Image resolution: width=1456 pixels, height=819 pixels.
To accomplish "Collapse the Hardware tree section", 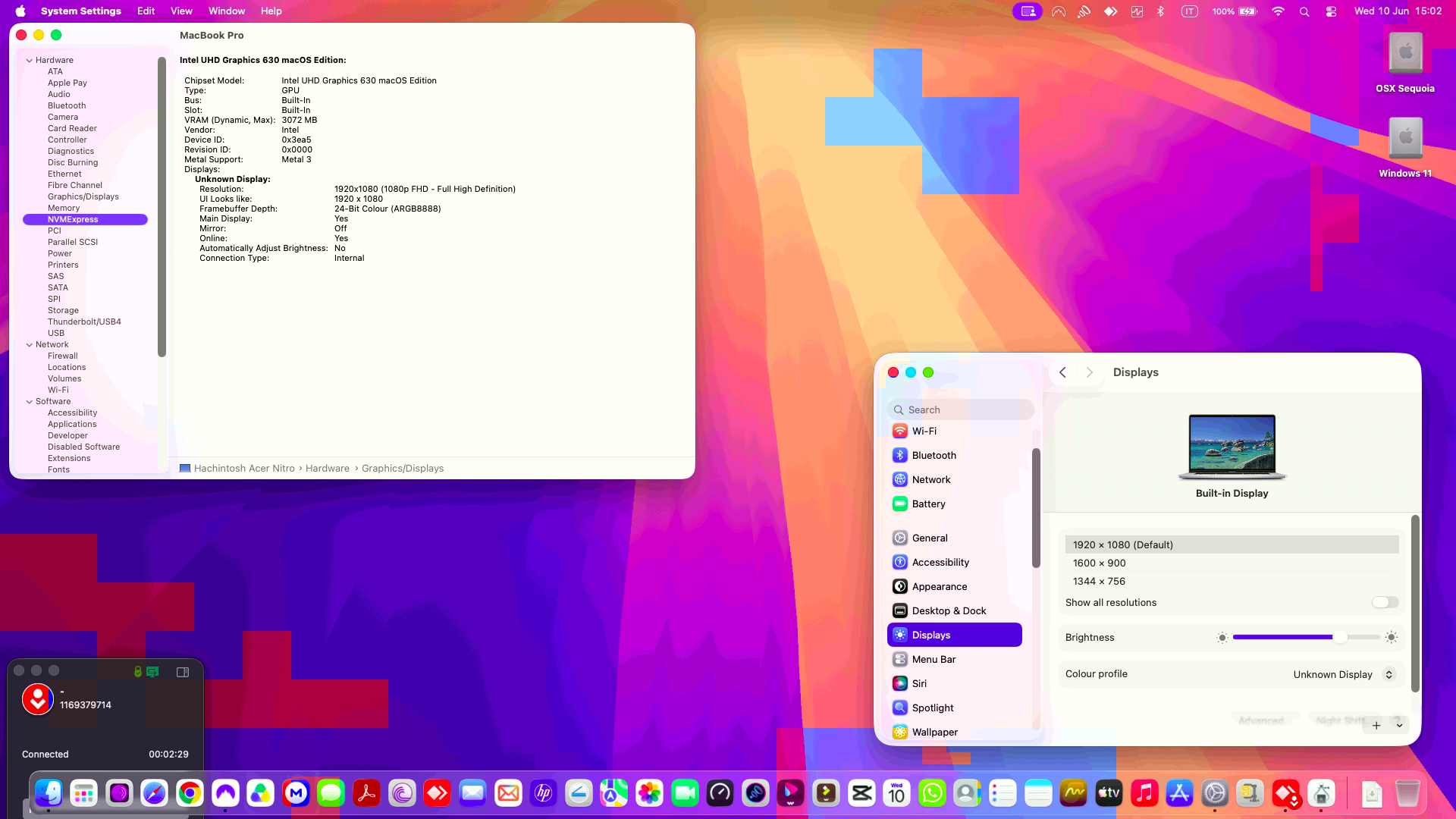I will pyautogui.click(x=30, y=60).
